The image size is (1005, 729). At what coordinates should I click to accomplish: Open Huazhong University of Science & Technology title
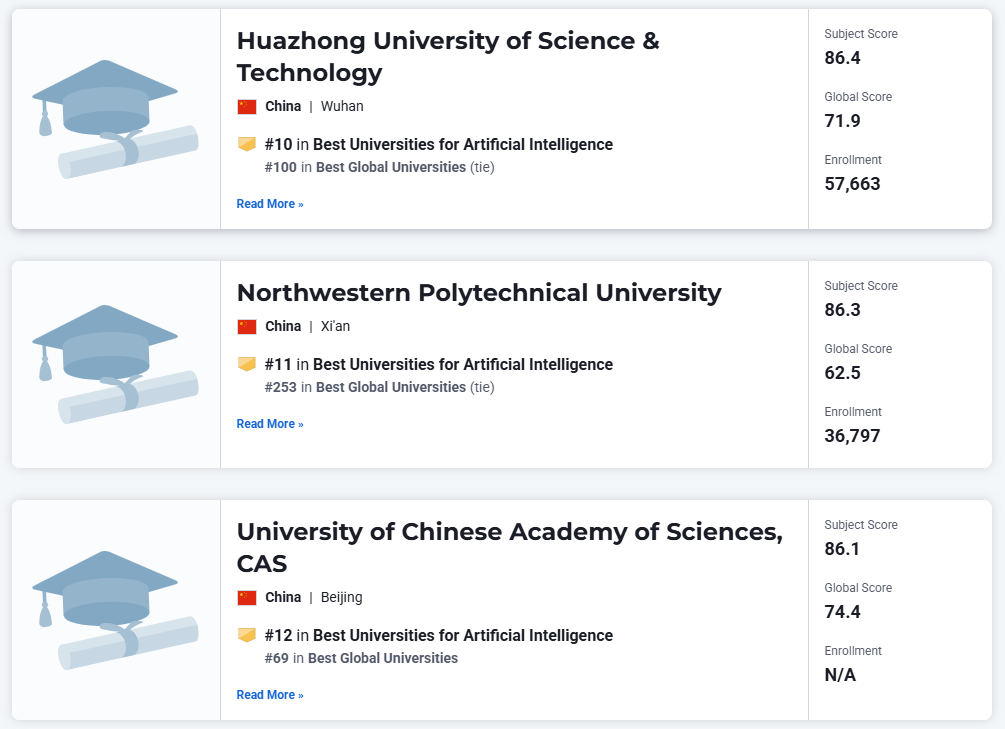(x=448, y=56)
